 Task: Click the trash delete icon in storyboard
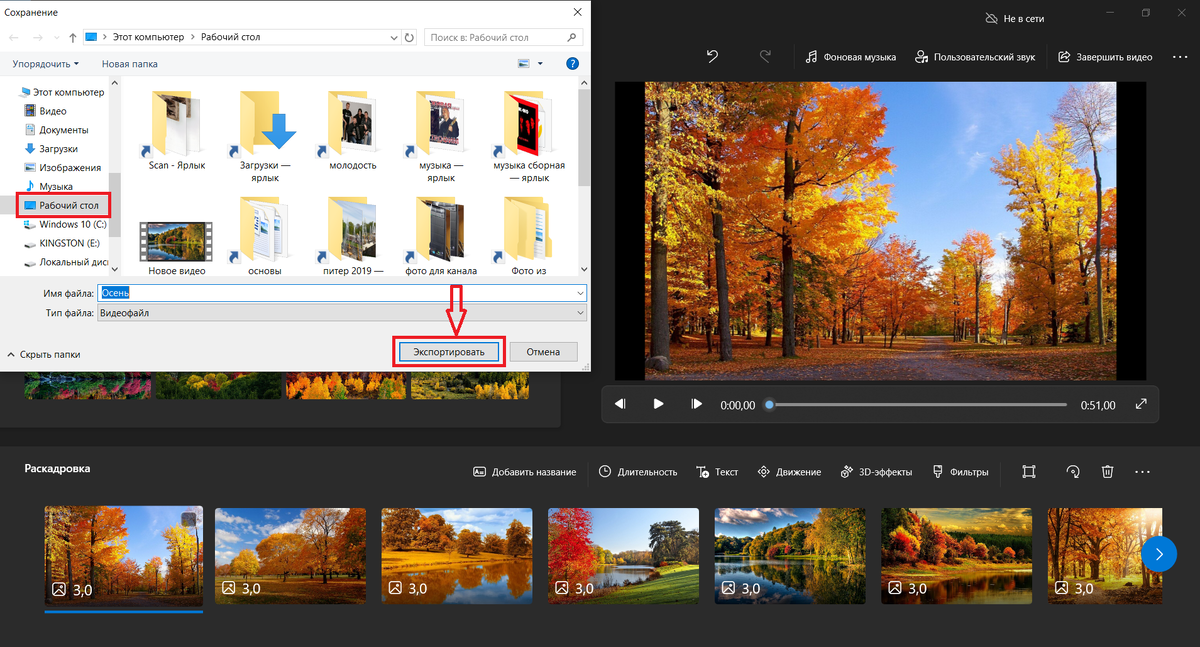point(1108,471)
